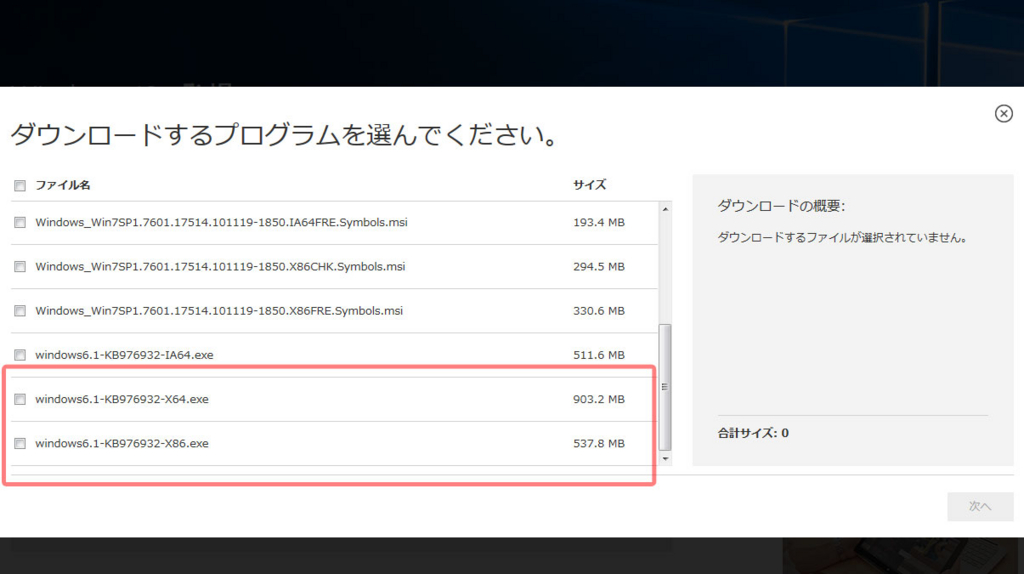
Task: Check the IA64FRE.Symbols.msi file checkbox
Action: [20, 223]
